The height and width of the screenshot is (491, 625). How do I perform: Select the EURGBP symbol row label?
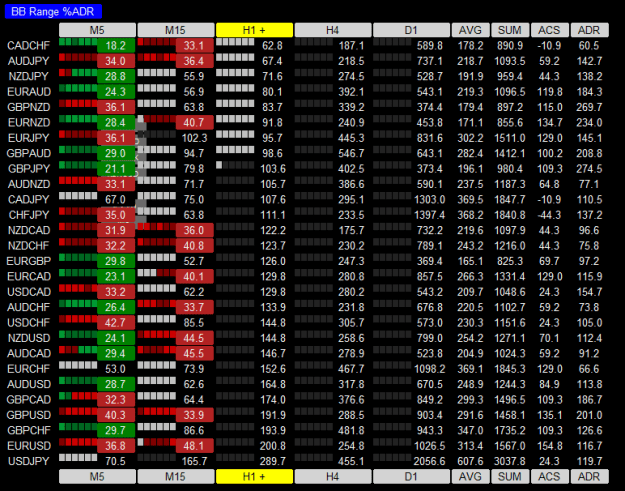coord(29,261)
